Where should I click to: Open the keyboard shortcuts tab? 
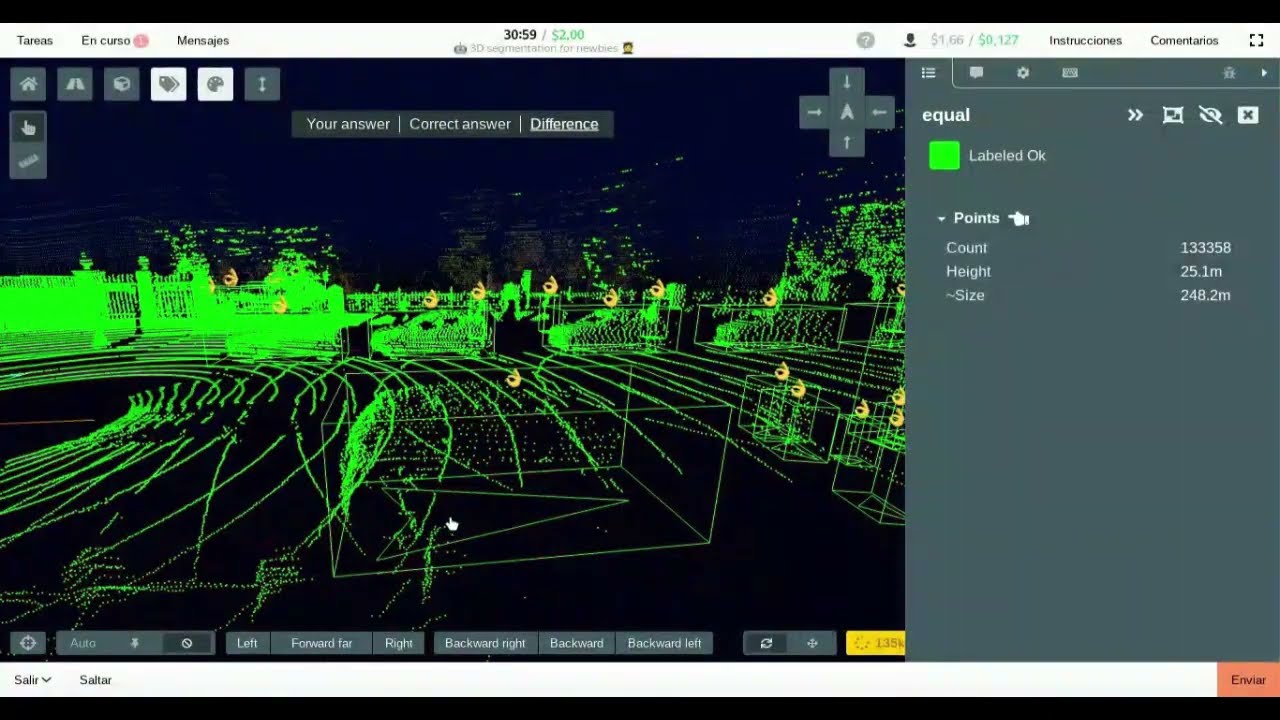coord(1070,73)
